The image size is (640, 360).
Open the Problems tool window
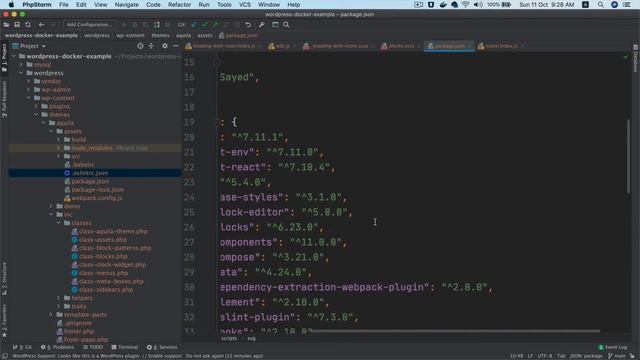(x=58, y=347)
